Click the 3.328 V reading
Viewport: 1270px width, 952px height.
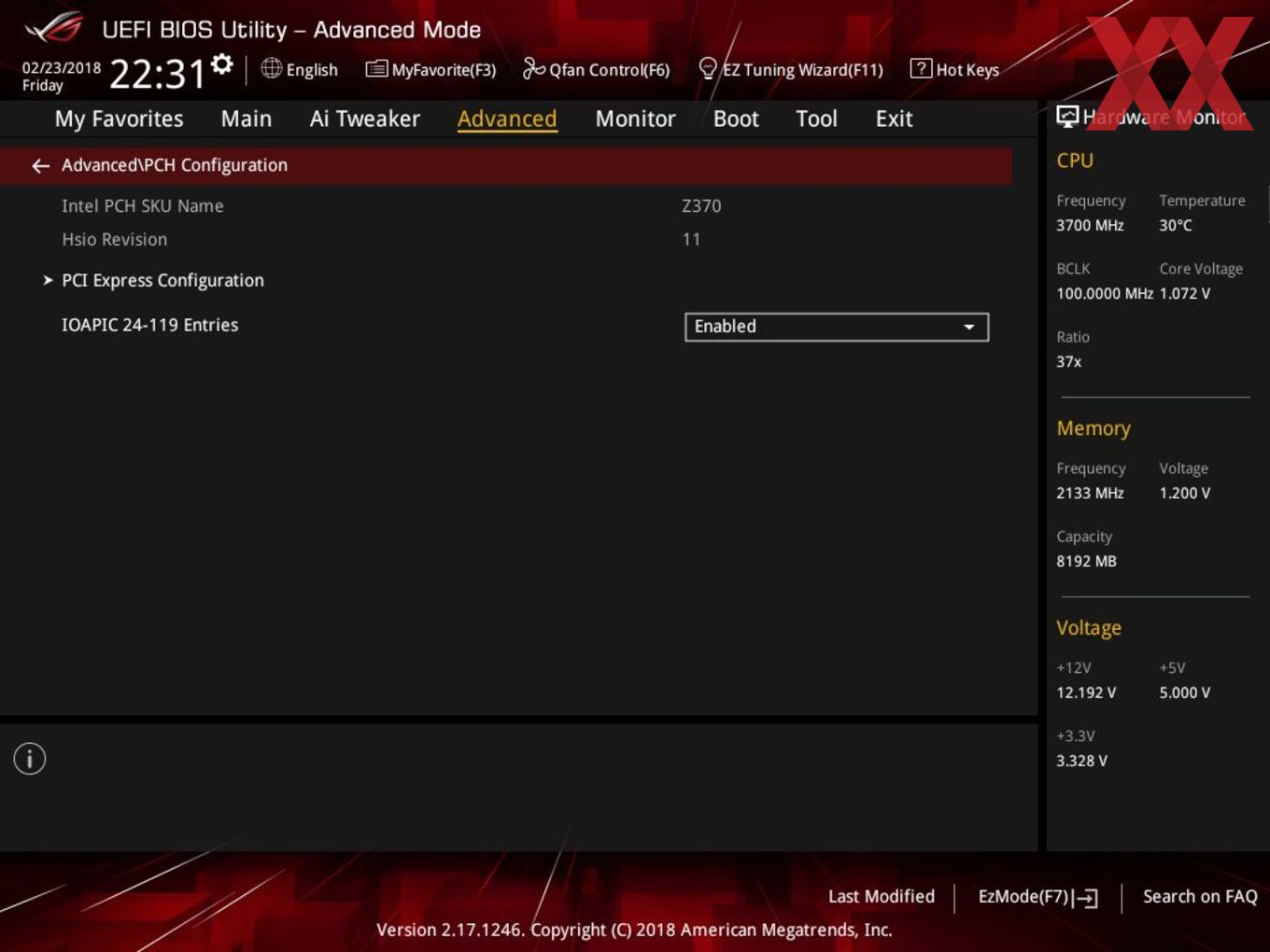click(1081, 761)
